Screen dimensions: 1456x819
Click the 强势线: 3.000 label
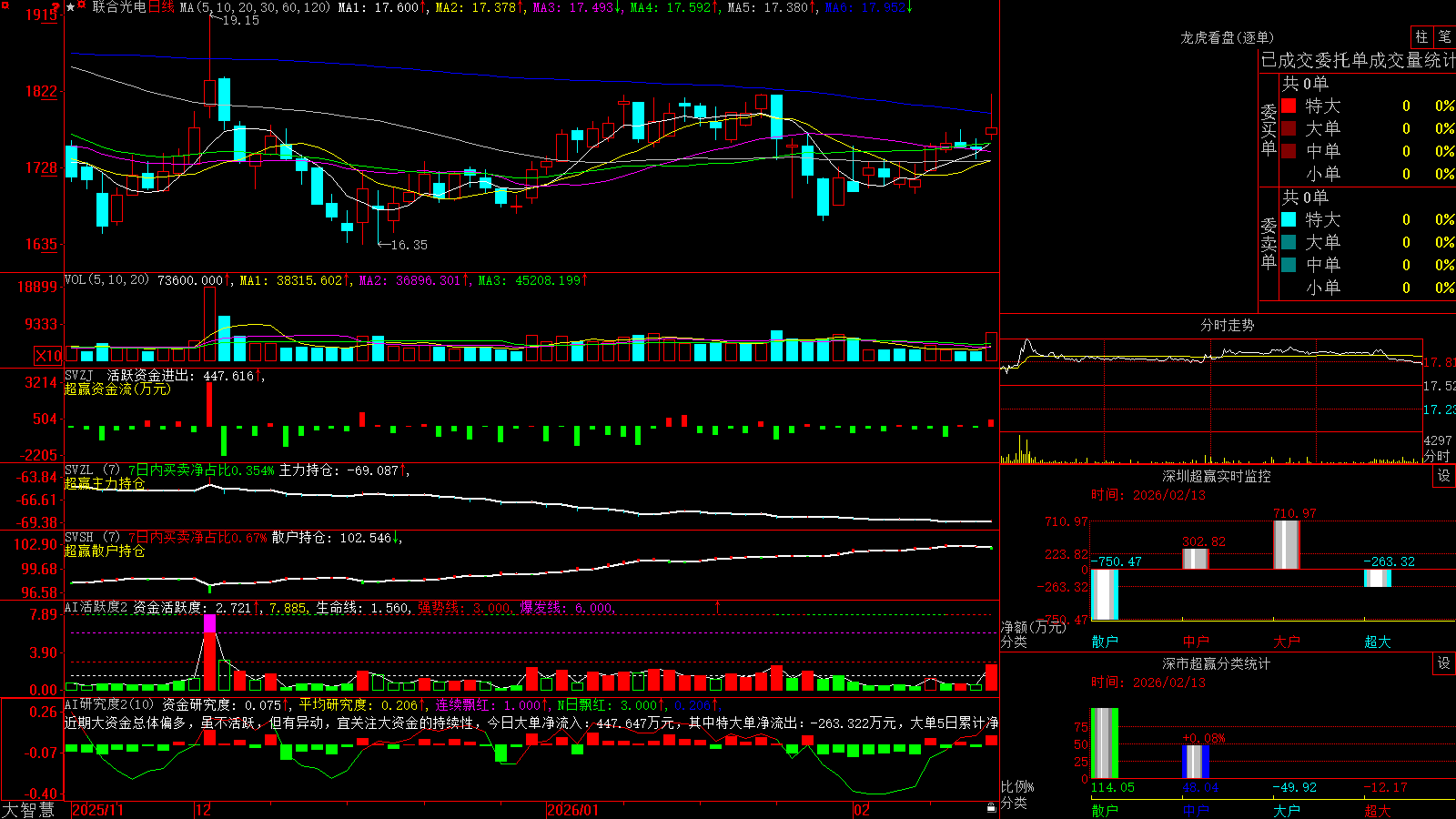464,607
